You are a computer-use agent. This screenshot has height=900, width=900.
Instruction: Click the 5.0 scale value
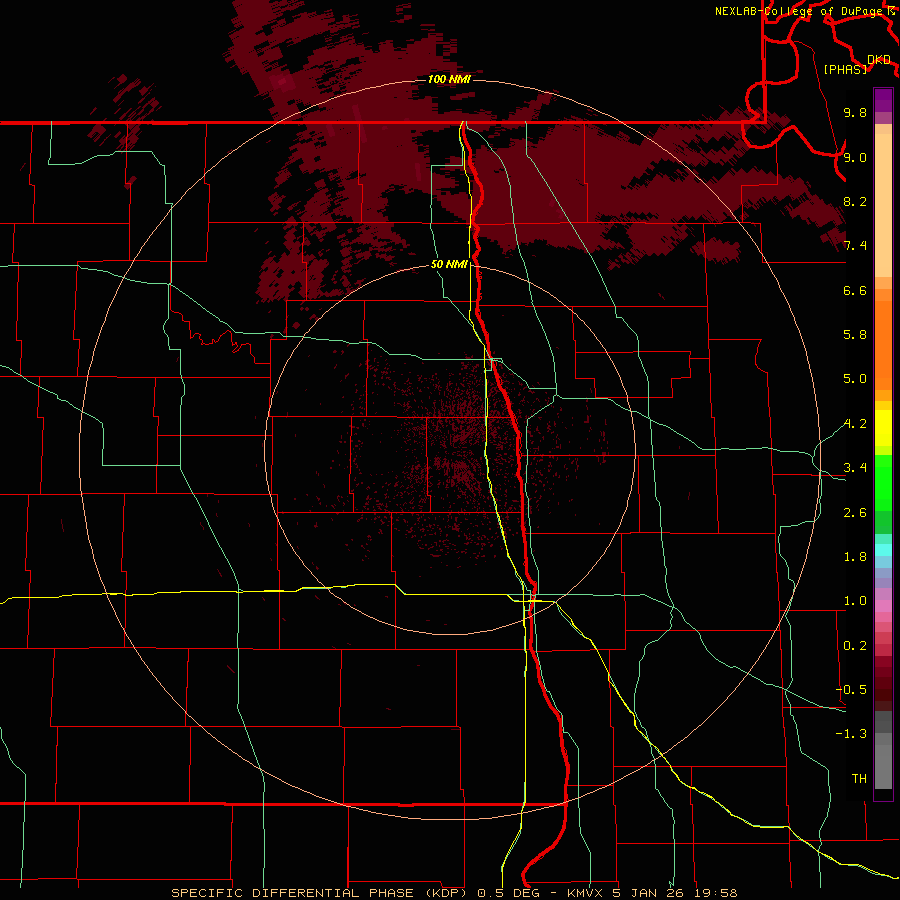tap(855, 379)
